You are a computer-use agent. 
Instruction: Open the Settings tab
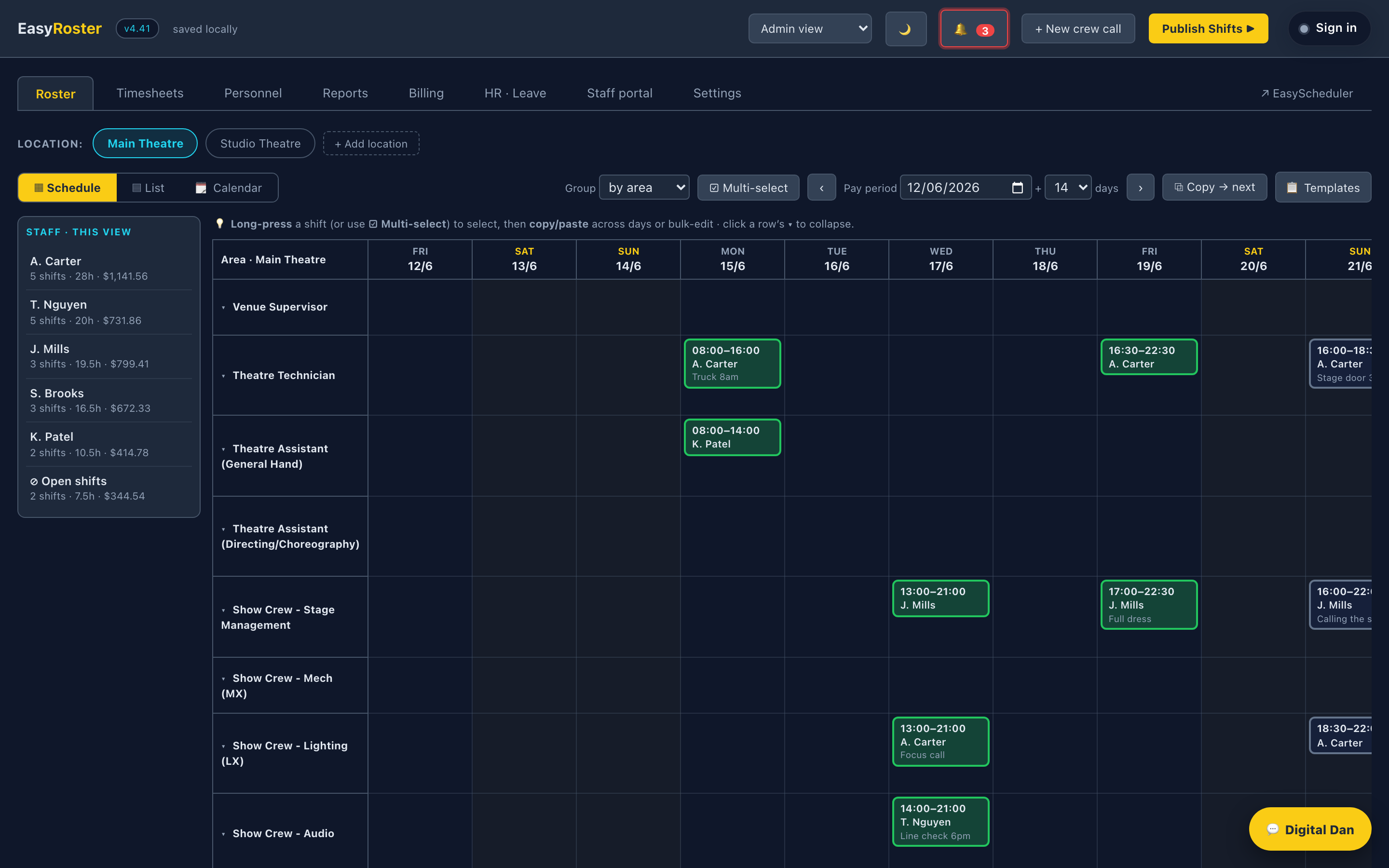click(717, 93)
